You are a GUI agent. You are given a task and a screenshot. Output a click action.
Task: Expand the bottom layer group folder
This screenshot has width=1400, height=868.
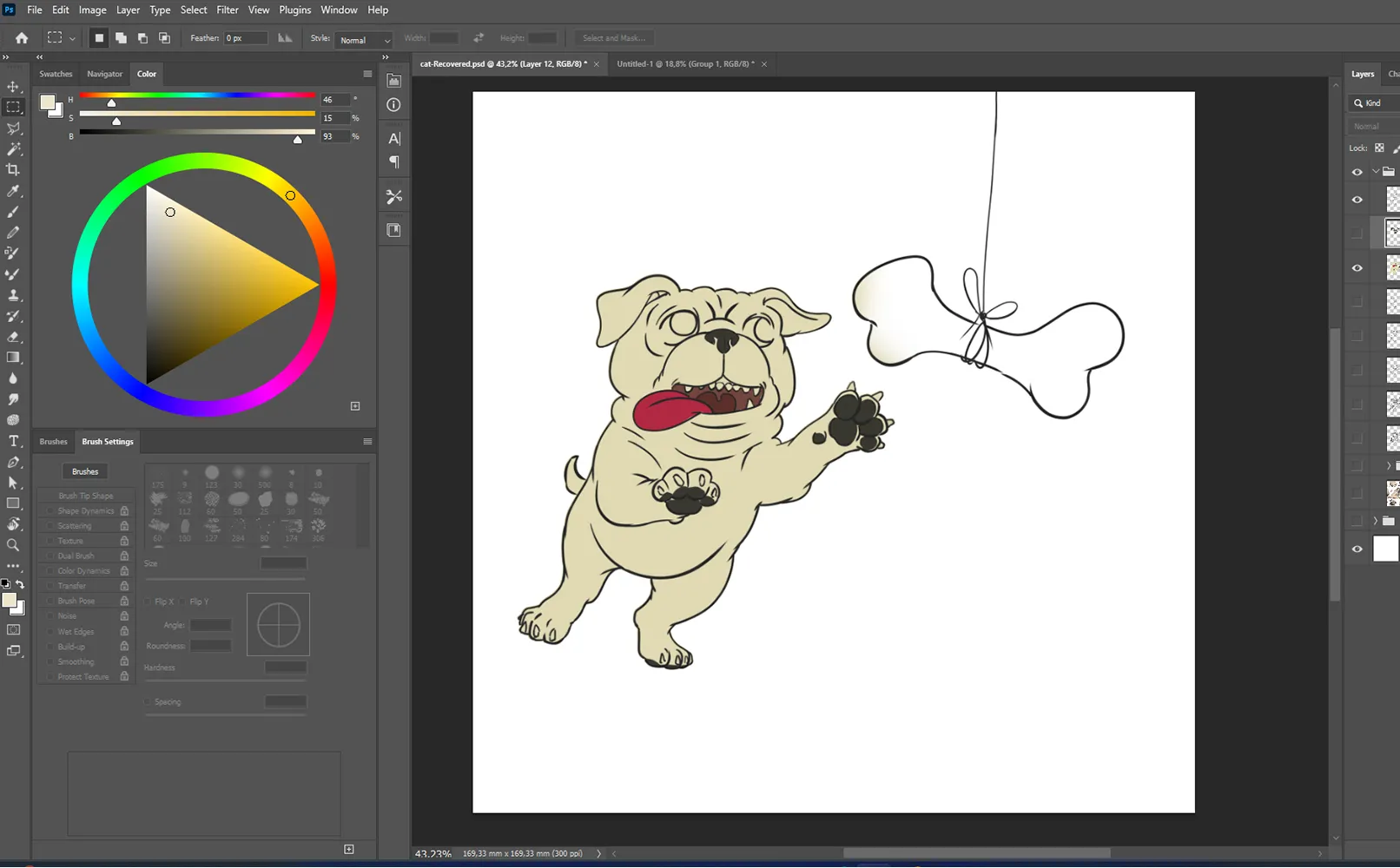point(1376,521)
